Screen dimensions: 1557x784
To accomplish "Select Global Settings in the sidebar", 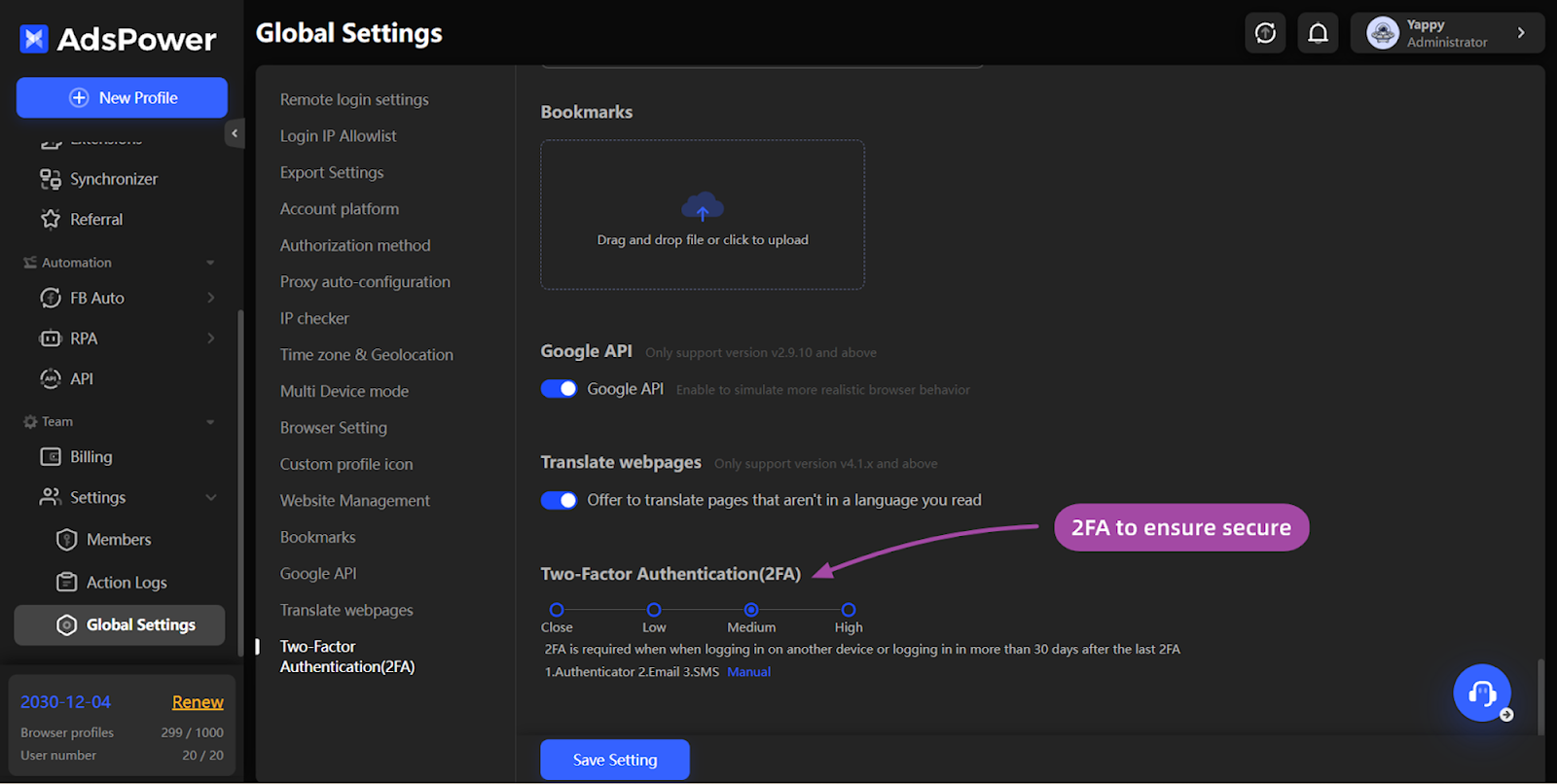I will click(x=120, y=624).
